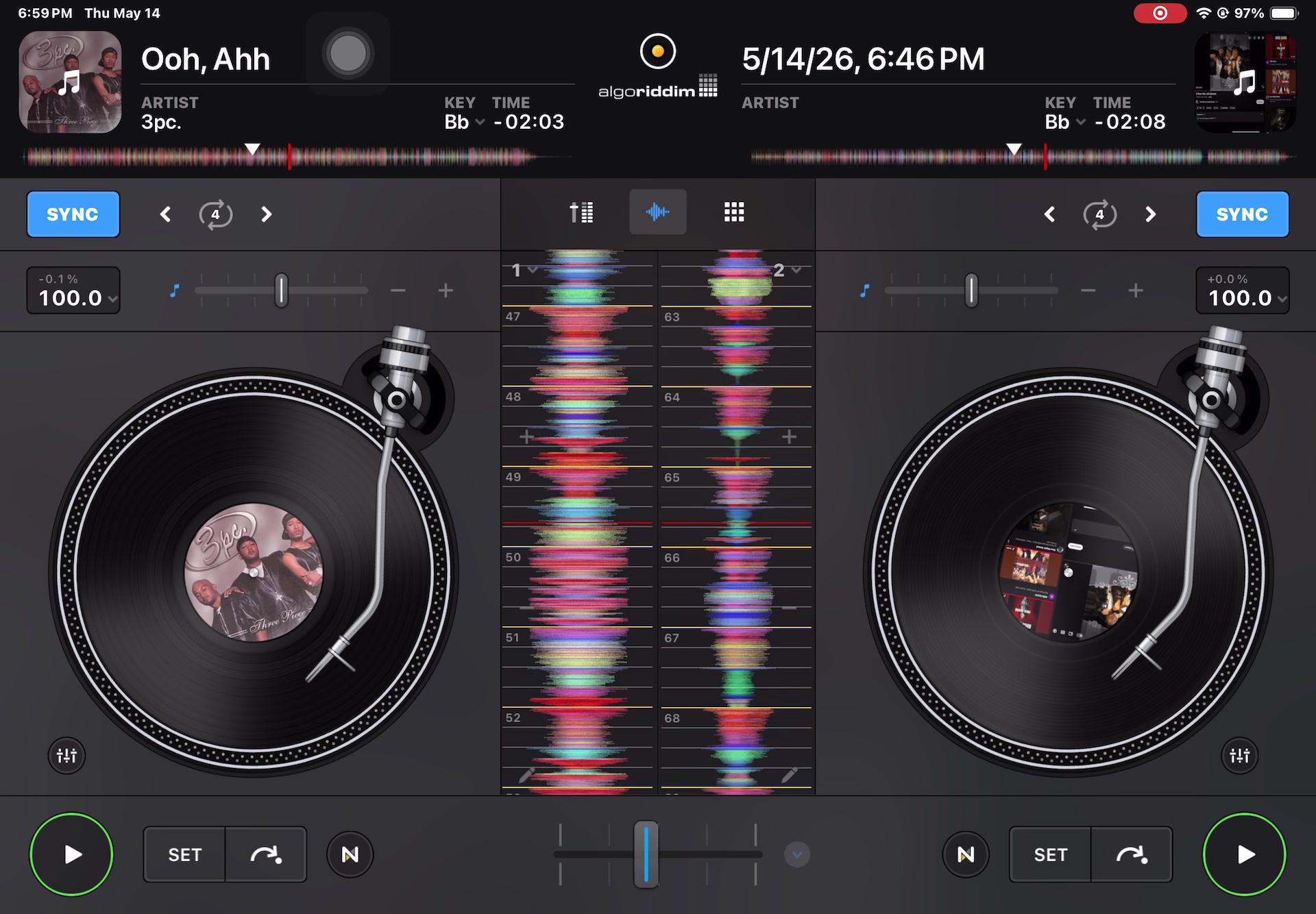Tap the Neural Mix button on left deck
This screenshot has width=1316, height=914.
click(x=350, y=854)
